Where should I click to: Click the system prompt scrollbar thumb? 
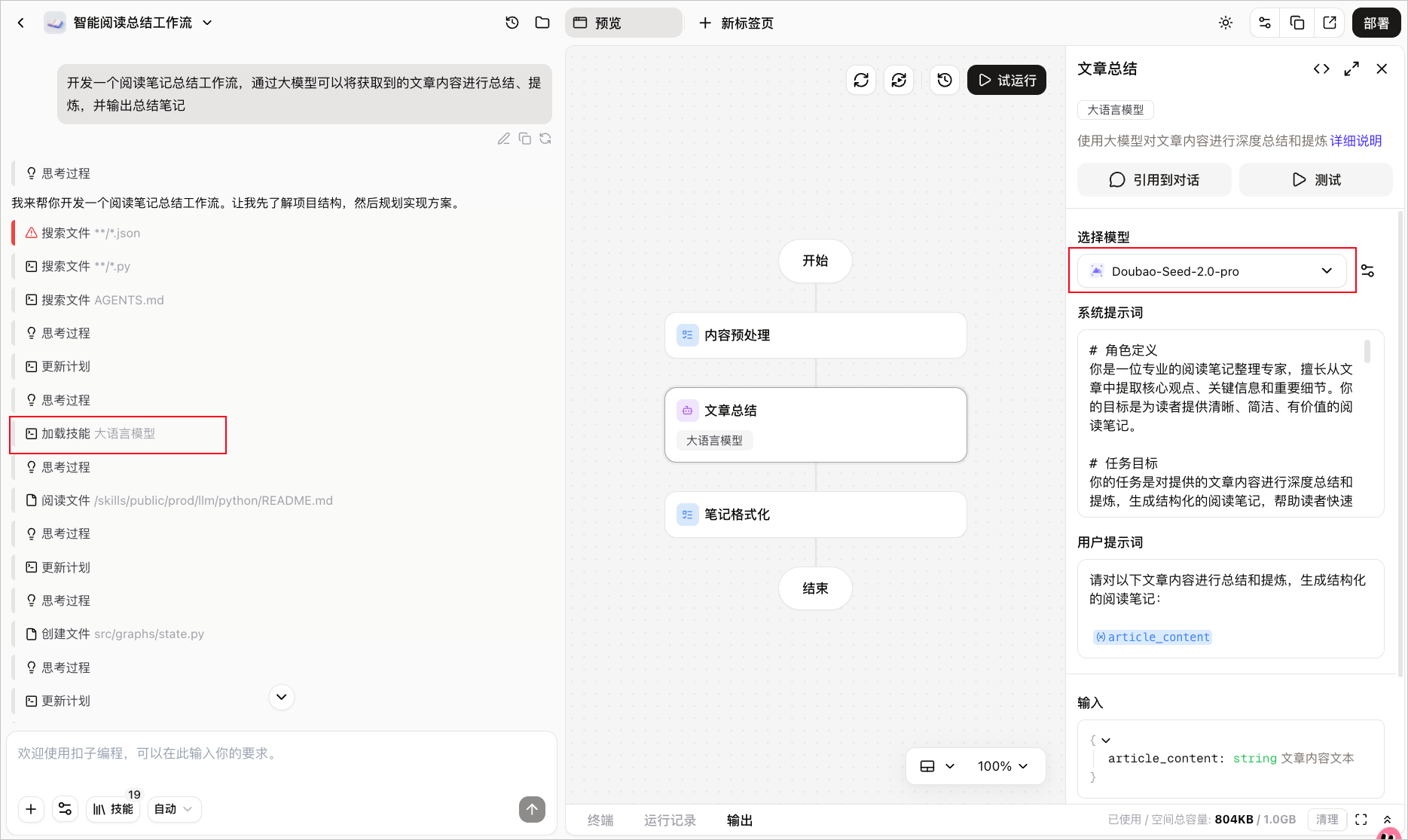[x=1367, y=351]
